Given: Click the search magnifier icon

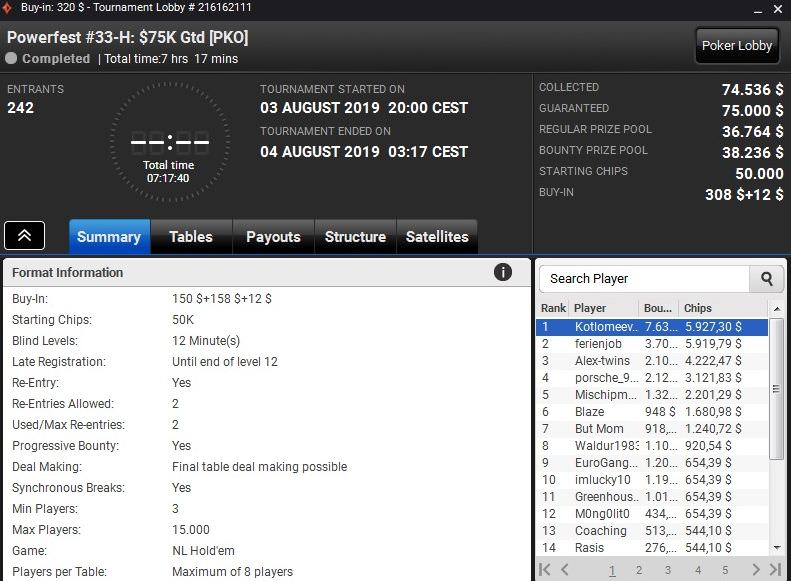Looking at the screenshot, I should [x=766, y=278].
